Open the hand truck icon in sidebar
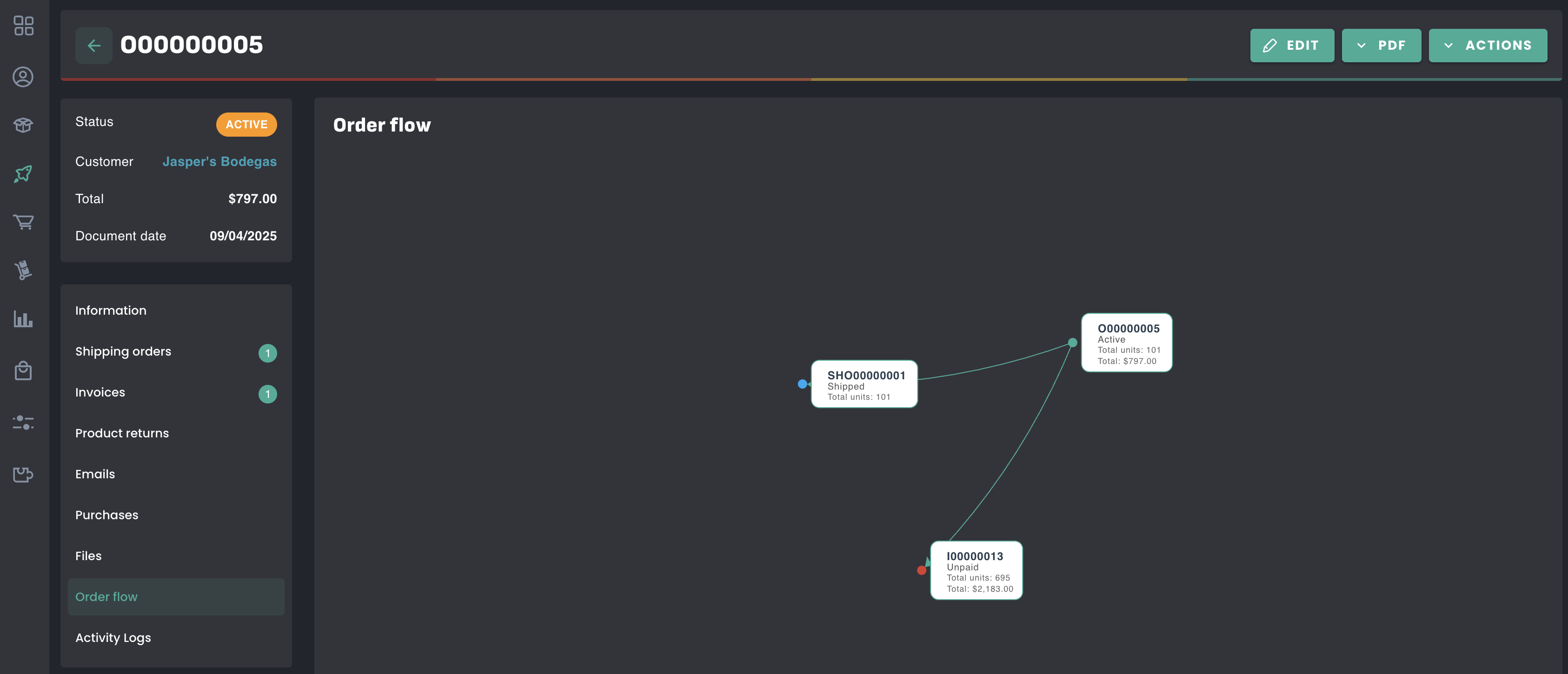 [x=23, y=270]
